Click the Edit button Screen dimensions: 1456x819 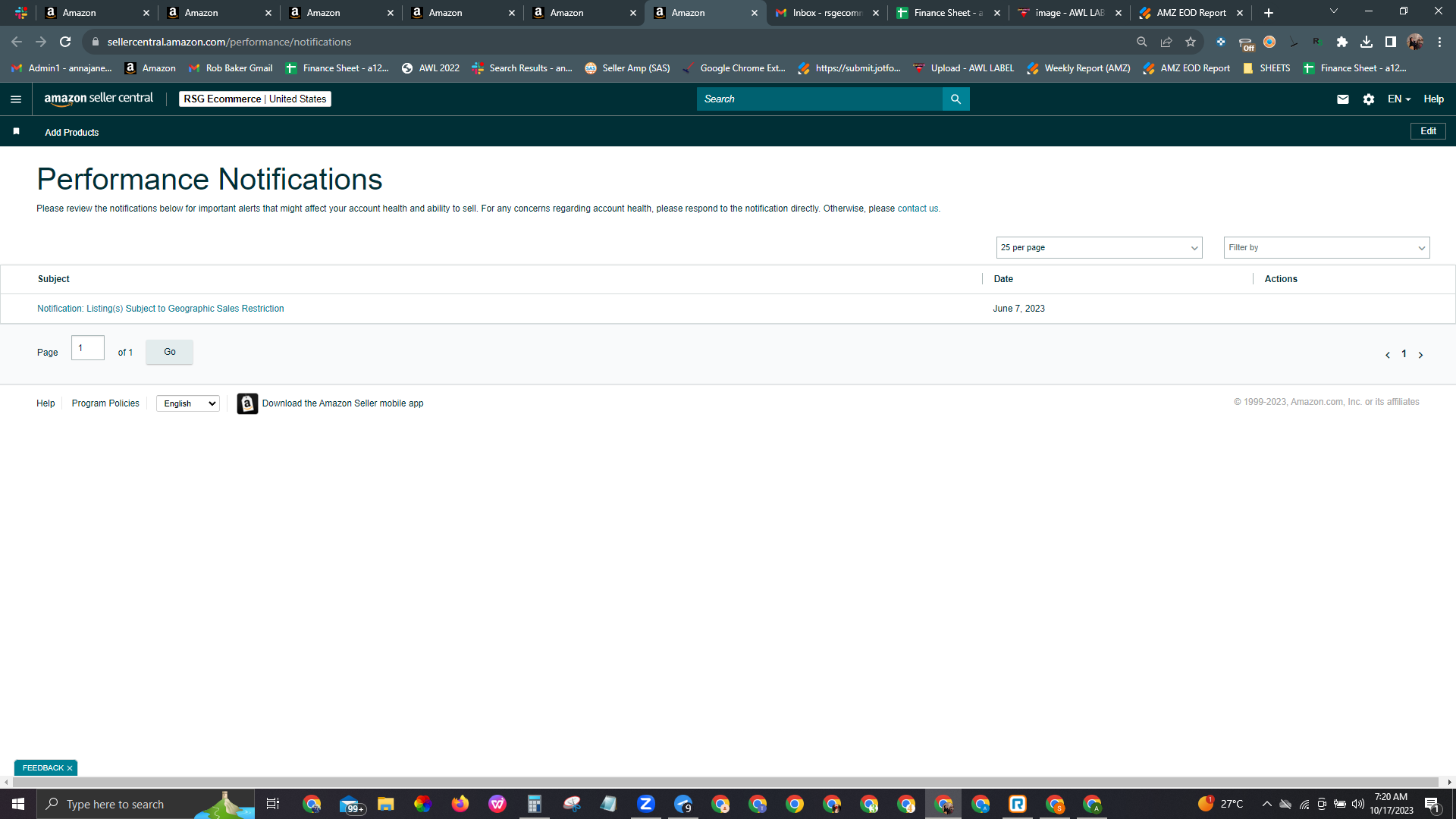coord(1428,131)
